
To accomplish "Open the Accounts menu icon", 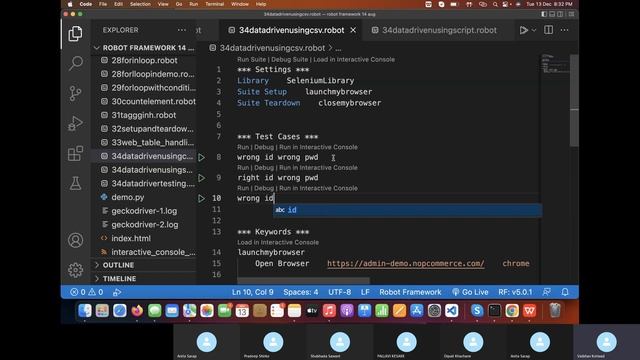I will 76,240.
